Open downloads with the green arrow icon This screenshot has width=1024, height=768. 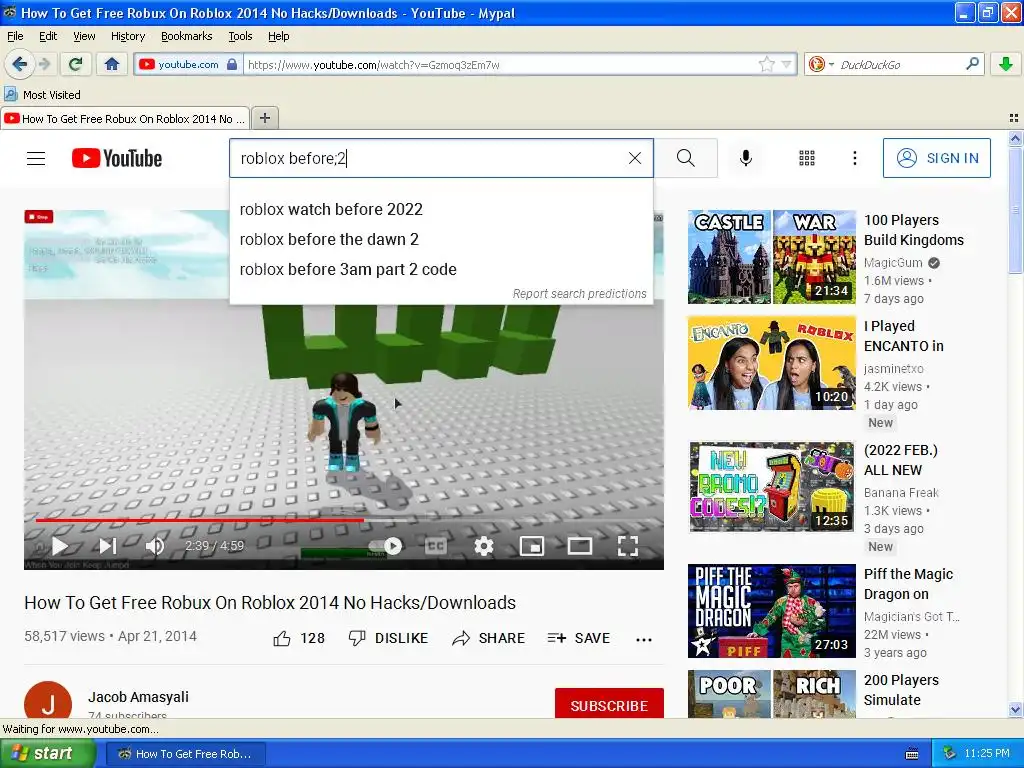pyautogui.click(x=1006, y=64)
